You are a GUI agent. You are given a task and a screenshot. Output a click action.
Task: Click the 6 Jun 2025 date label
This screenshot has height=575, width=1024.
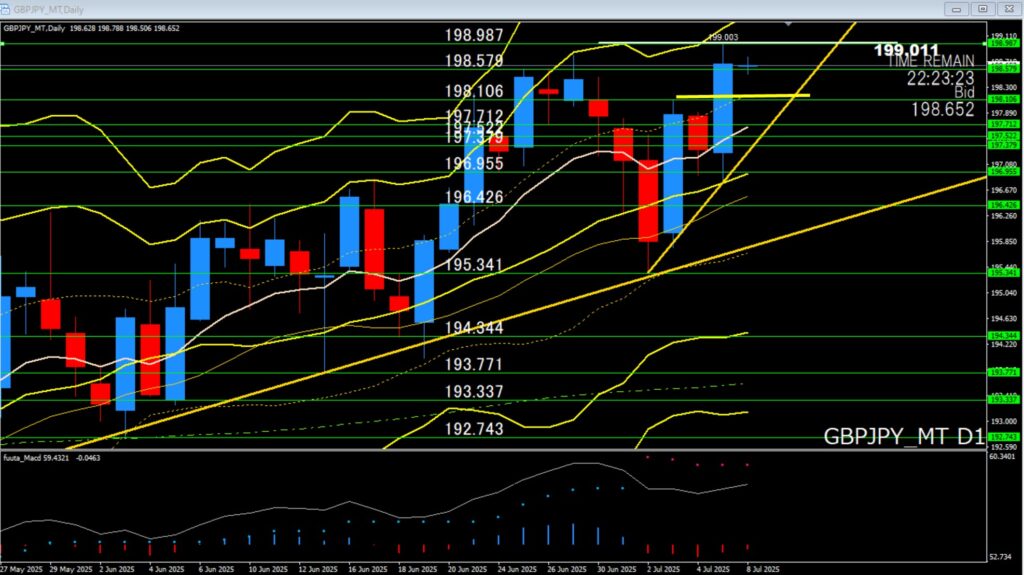point(217,570)
